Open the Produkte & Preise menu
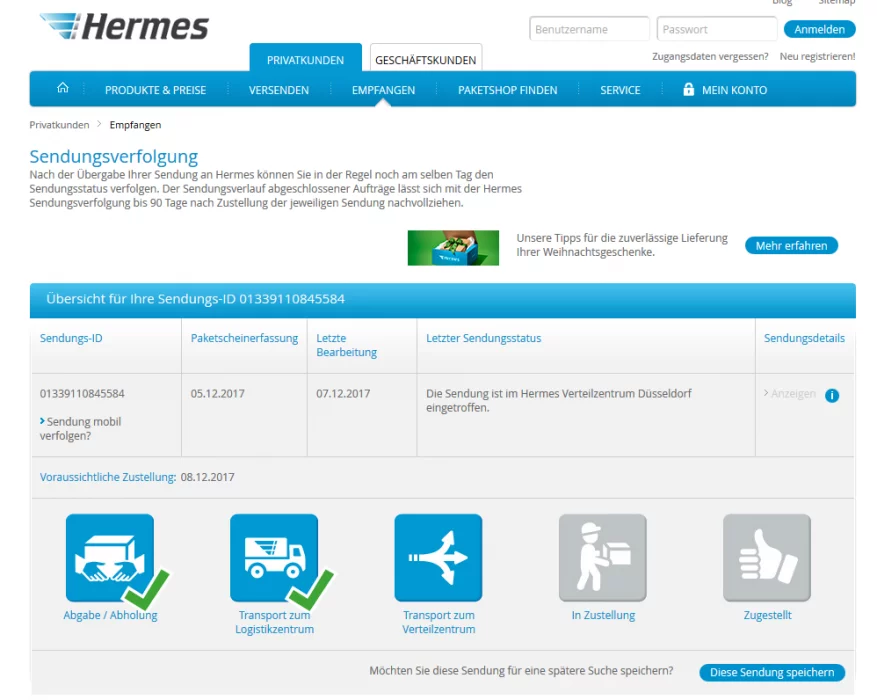This screenshot has height=700, width=877. (155, 90)
